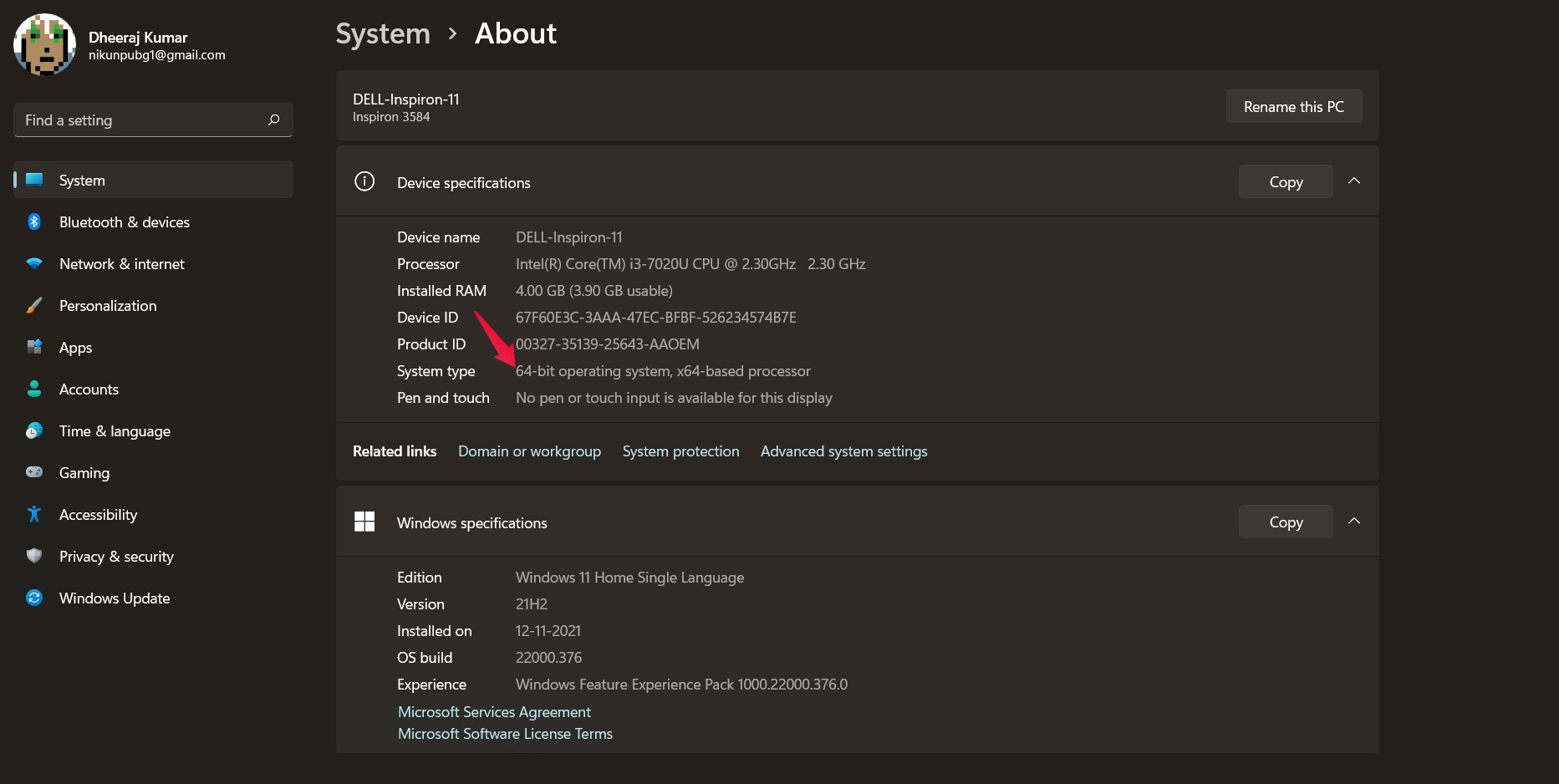Open Time & language settings
Screen dimensions: 1559x784
point(153,430)
